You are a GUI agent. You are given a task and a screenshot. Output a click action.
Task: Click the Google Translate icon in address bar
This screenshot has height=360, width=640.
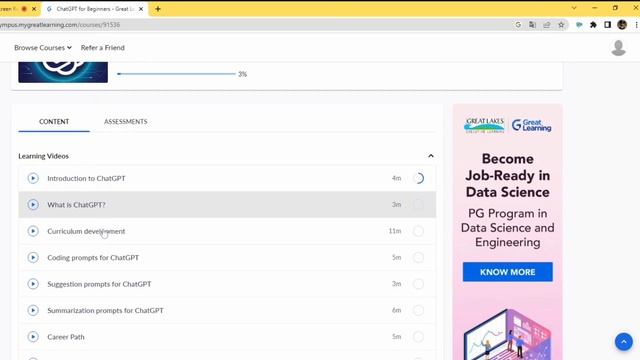(532, 25)
